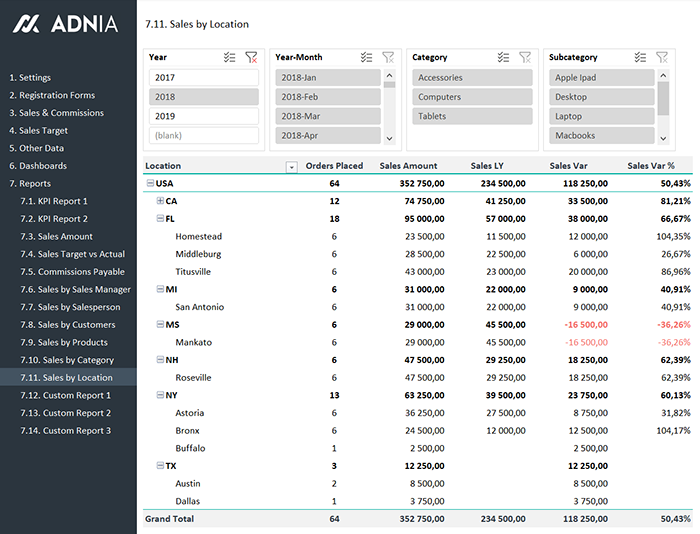
Task: Go to 6. Dashboards in sidebar
Action: pyautogui.click(x=38, y=166)
